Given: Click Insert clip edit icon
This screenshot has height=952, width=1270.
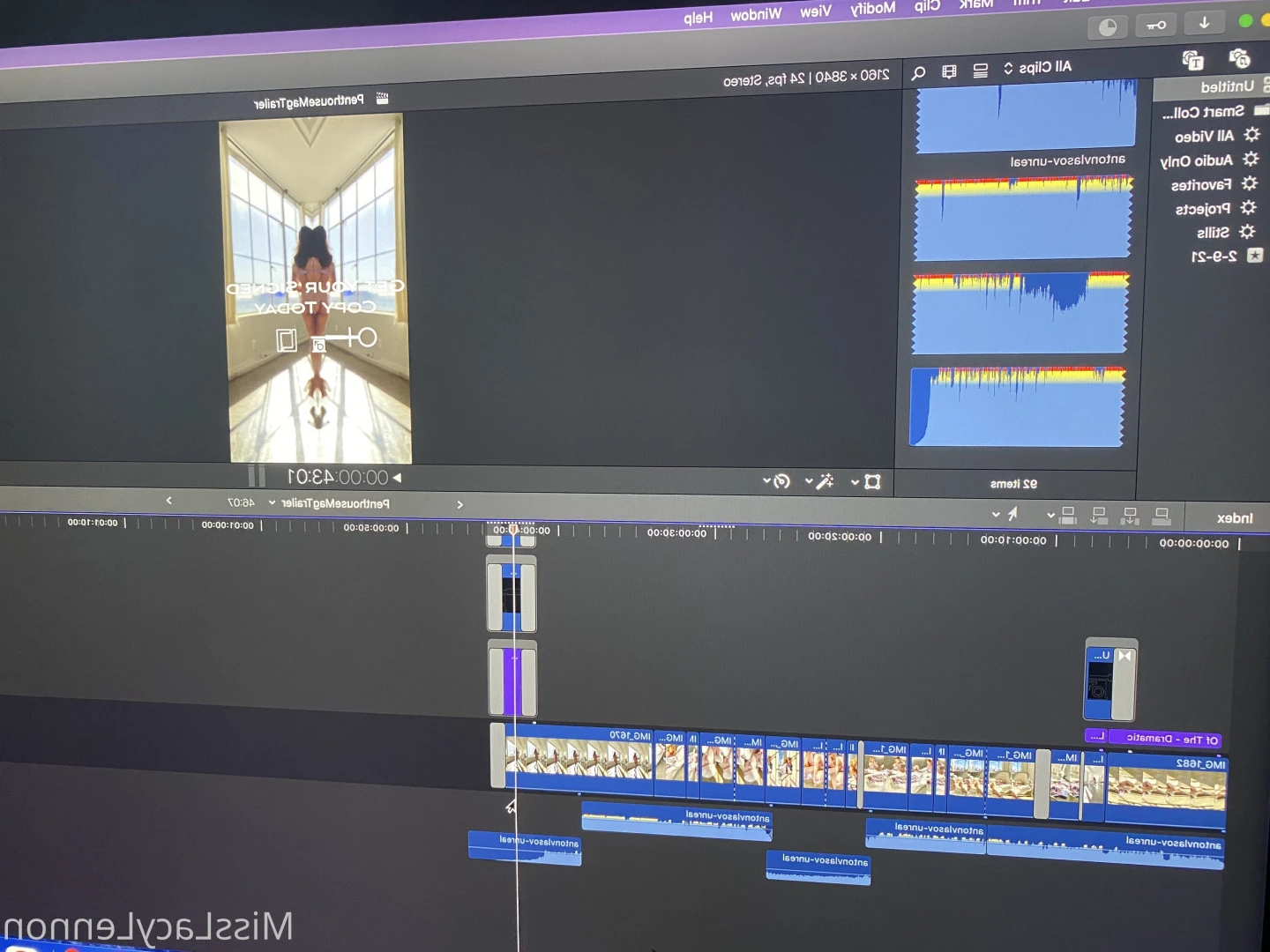Looking at the screenshot, I should pos(1130,515).
